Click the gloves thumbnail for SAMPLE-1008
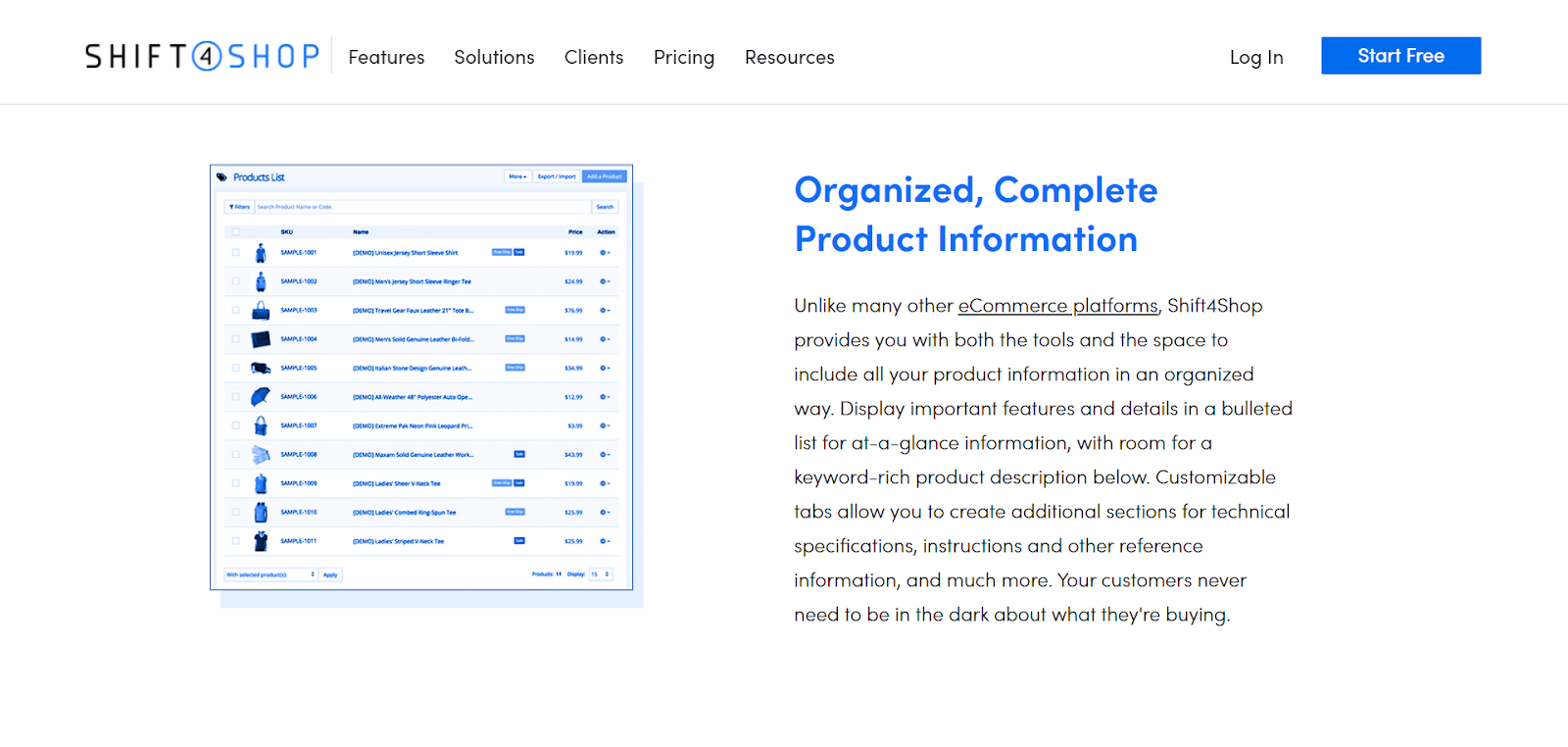 [261, 455]
